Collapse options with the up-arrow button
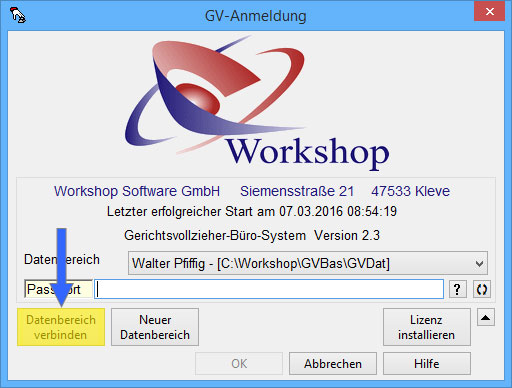 [x=486, y=317]
